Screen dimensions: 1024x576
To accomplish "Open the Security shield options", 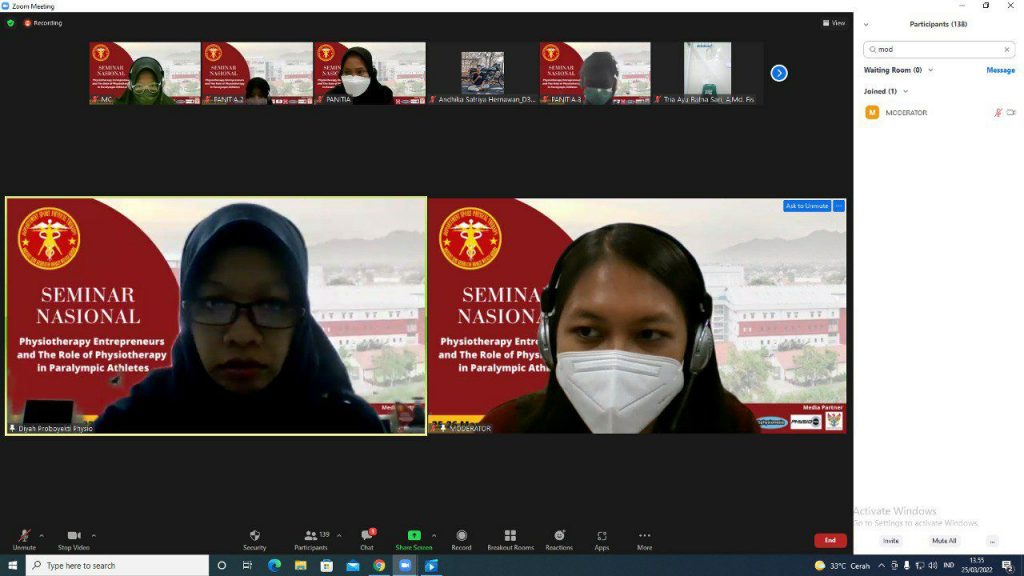I will (x=254, y=537).
